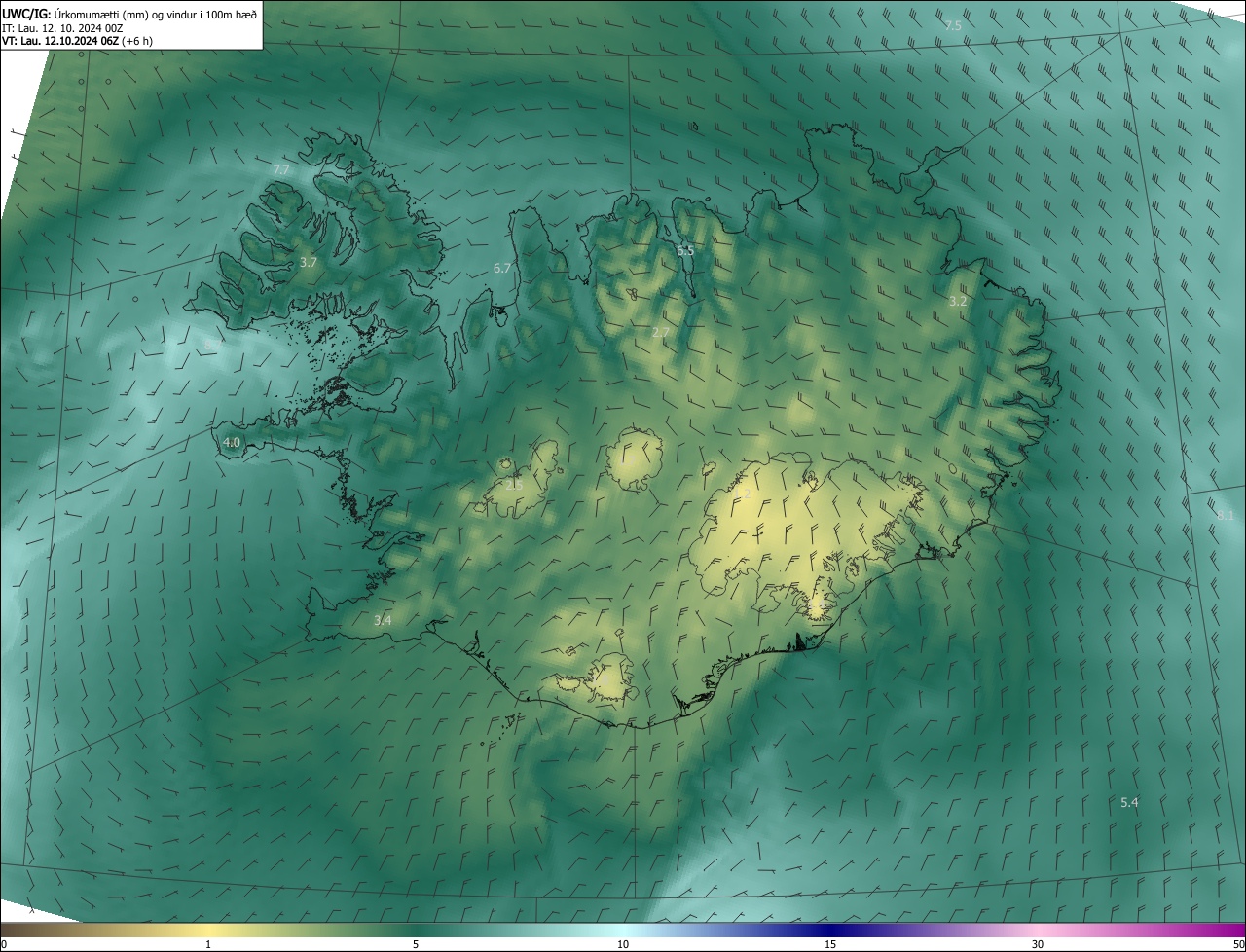Click the 3.2 value label in east Iceland
The height and width of the screenshot is (952, 1246).
pos(958,302)
